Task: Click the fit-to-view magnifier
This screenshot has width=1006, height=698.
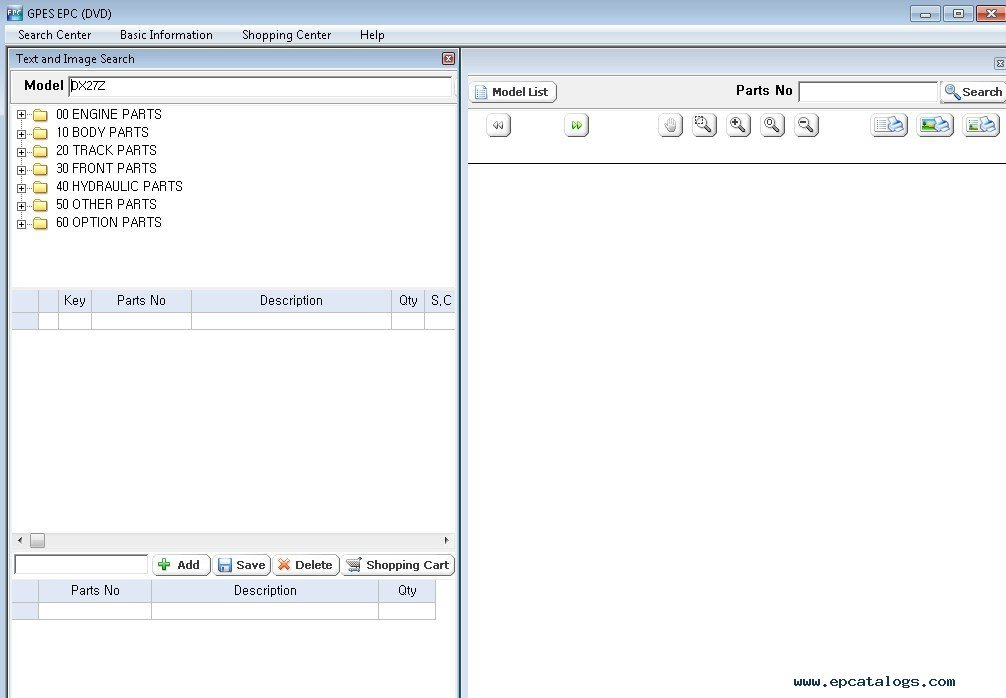Action: click(x=772, y=125)
